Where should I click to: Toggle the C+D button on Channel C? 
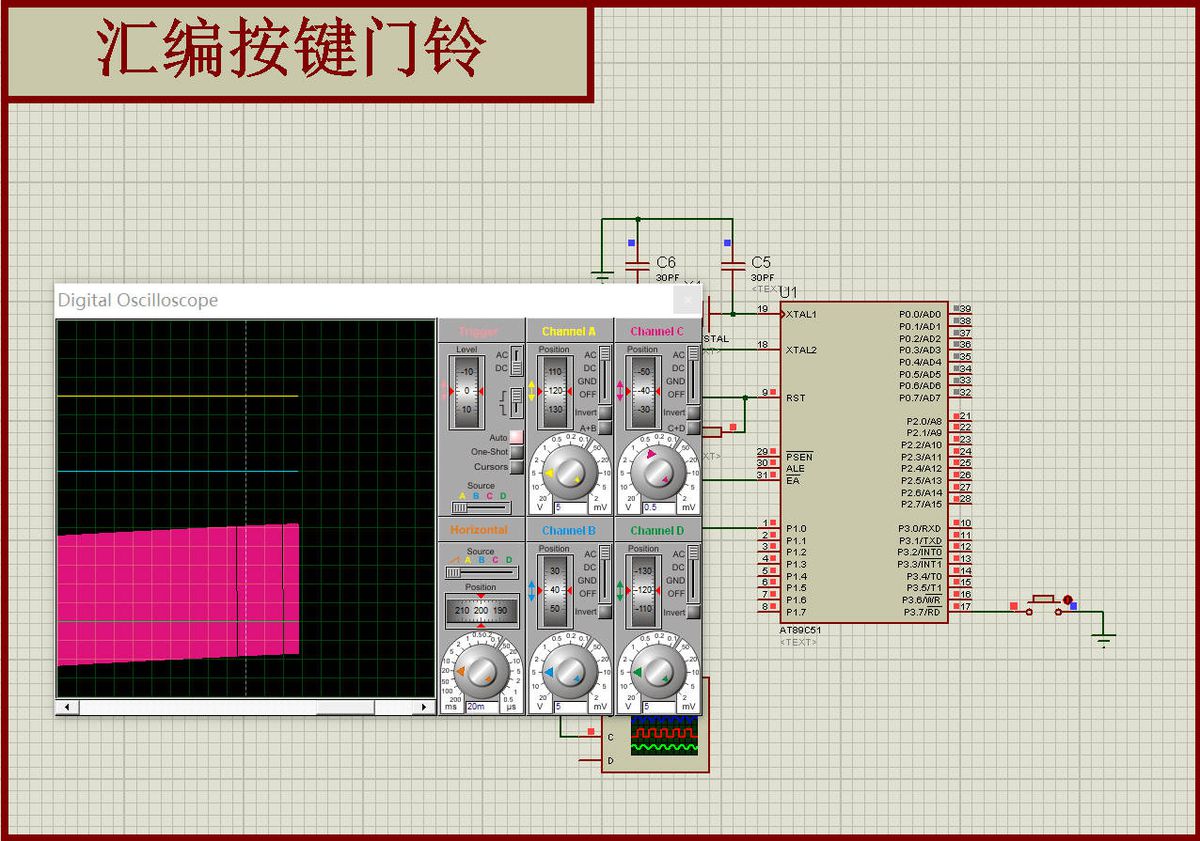click(x=693, y=428)
